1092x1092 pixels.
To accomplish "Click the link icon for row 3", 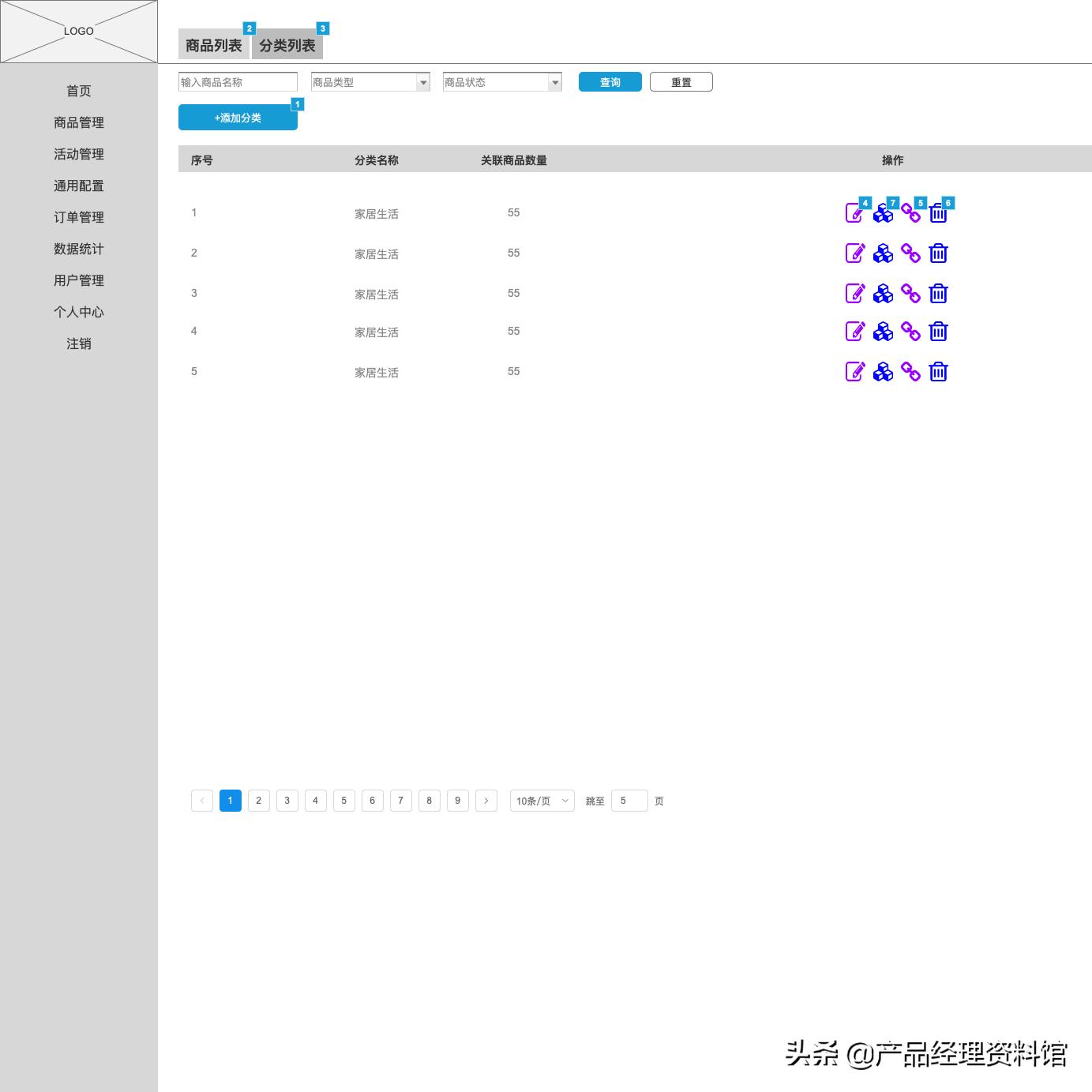I will [911, 293].
